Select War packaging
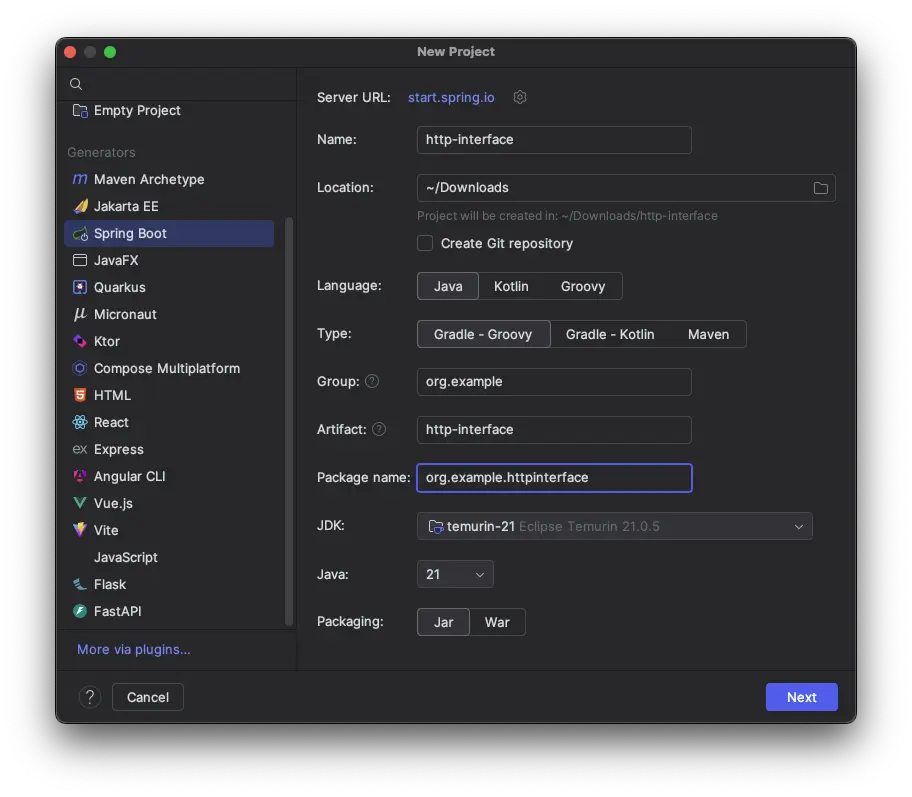This screenshot has width=912, height=797. (497, 622)
